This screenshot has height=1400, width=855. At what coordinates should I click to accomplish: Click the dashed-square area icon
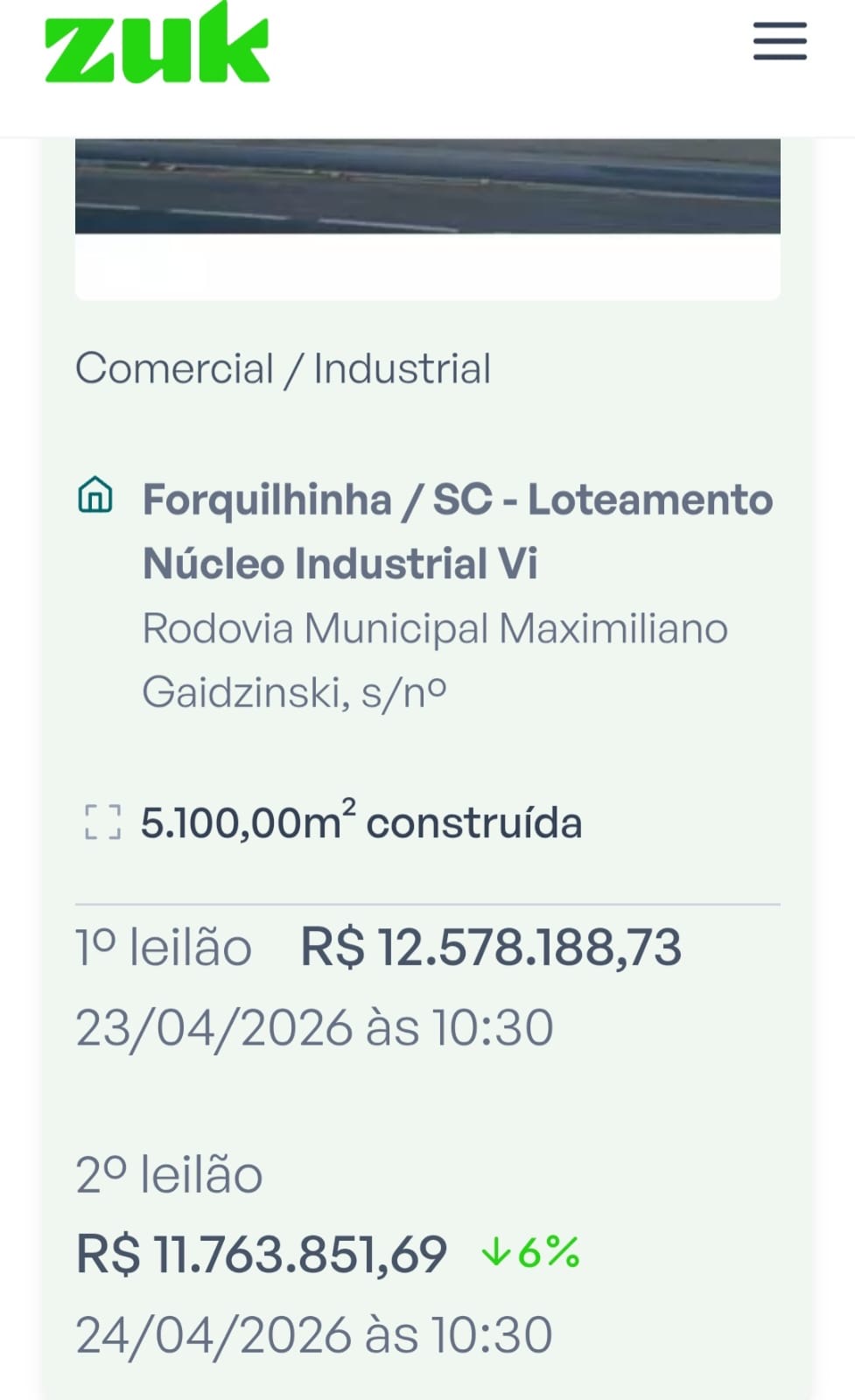click(102, 822)
